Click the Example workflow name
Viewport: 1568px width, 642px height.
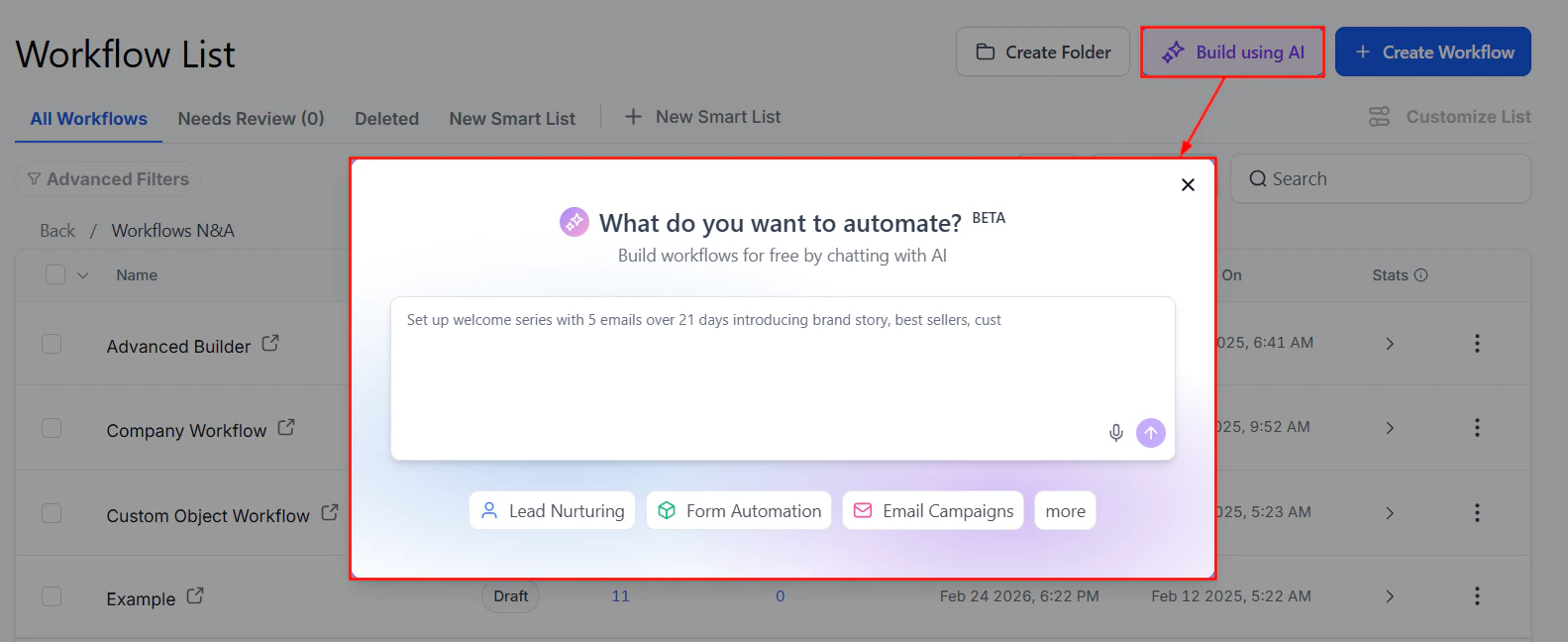[x=141, y=599]
